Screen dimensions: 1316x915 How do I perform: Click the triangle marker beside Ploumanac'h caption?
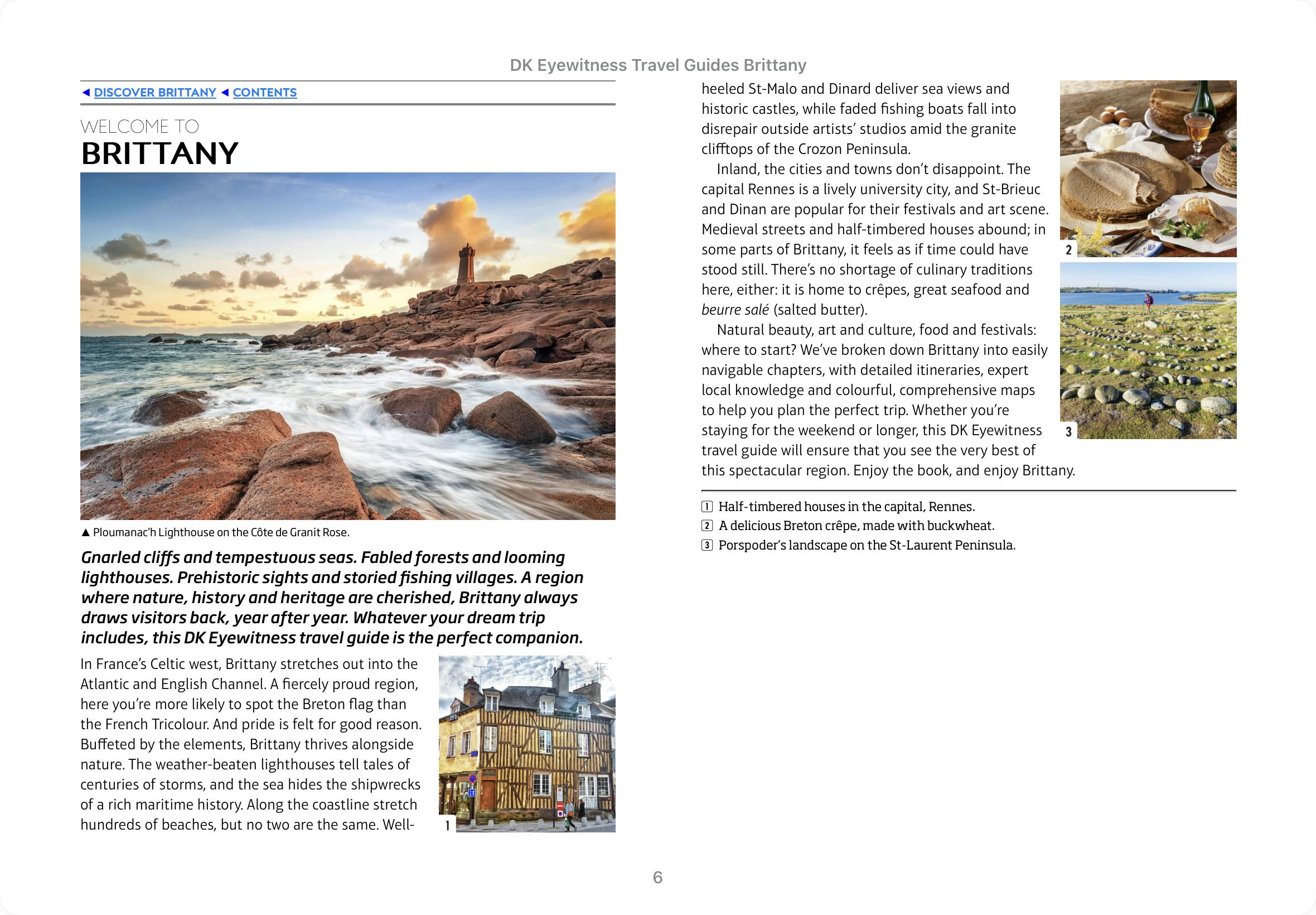pos(85,533)
